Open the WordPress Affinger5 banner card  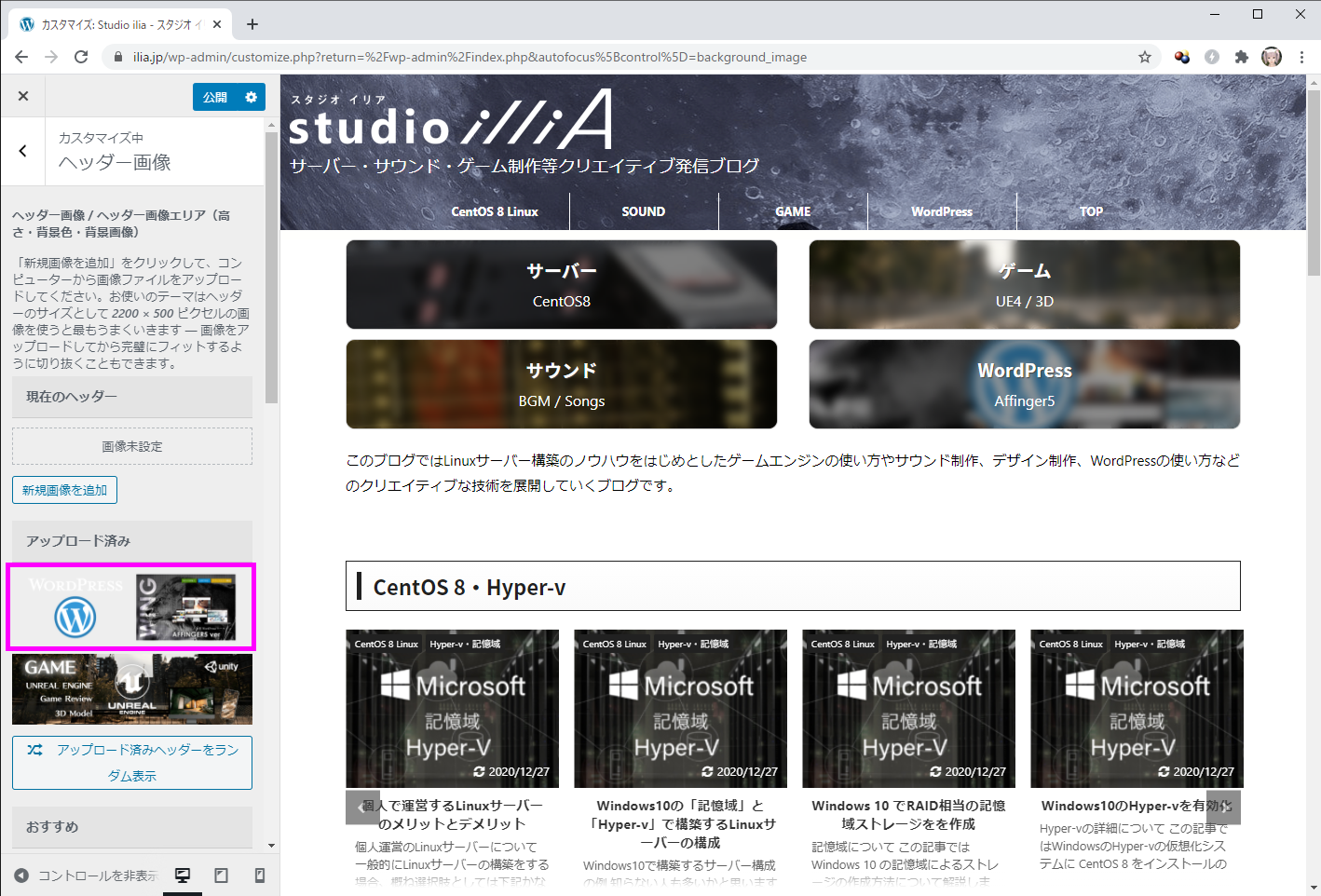point(1025,384)
